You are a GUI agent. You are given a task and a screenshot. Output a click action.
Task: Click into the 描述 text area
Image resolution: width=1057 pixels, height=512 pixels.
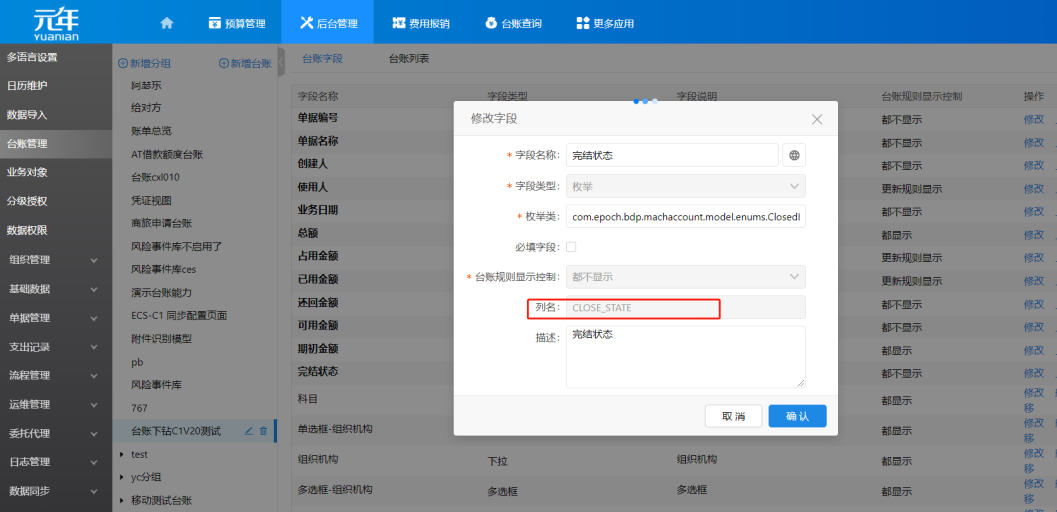685,356
